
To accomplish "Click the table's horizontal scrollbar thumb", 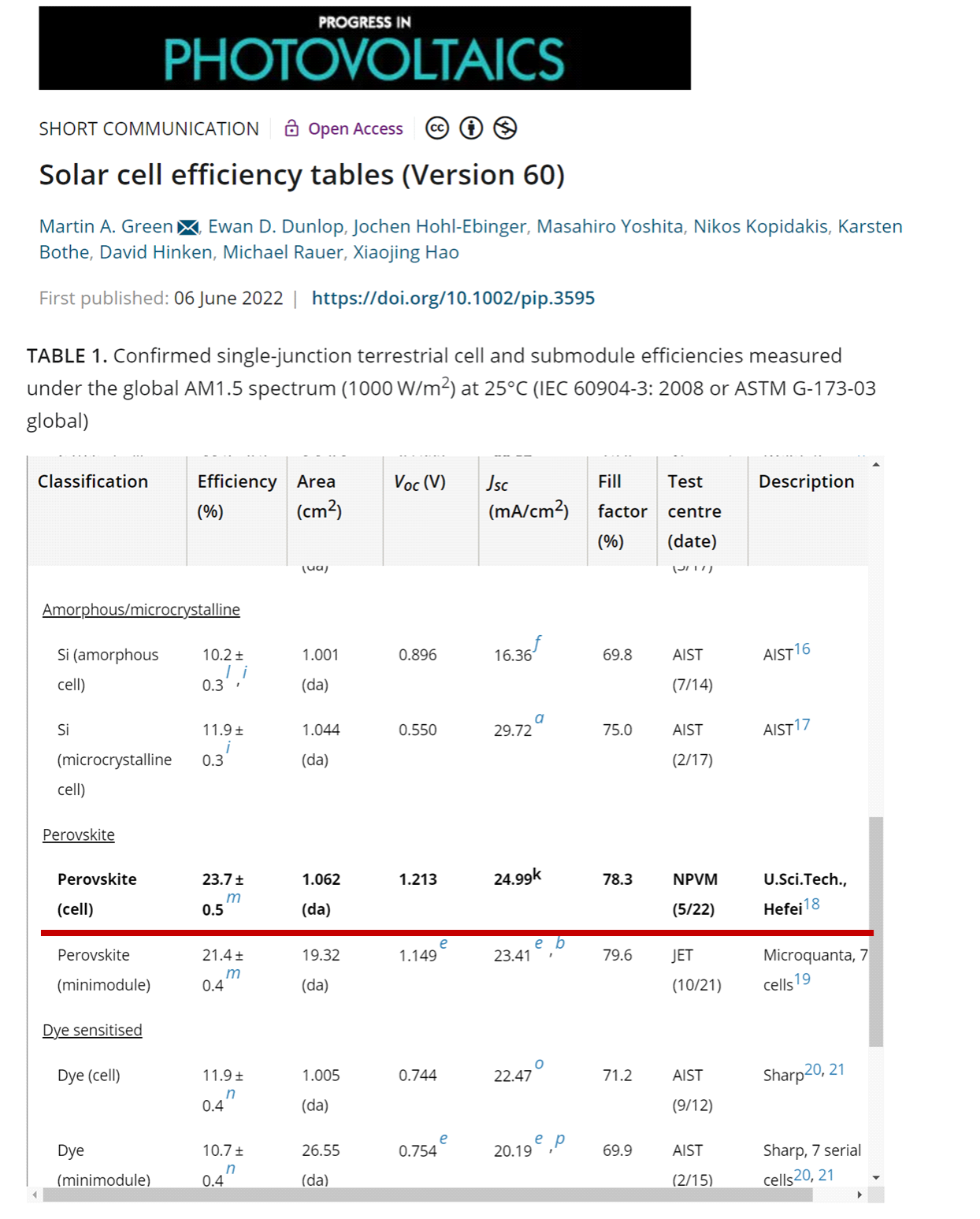I will 428,1195.
